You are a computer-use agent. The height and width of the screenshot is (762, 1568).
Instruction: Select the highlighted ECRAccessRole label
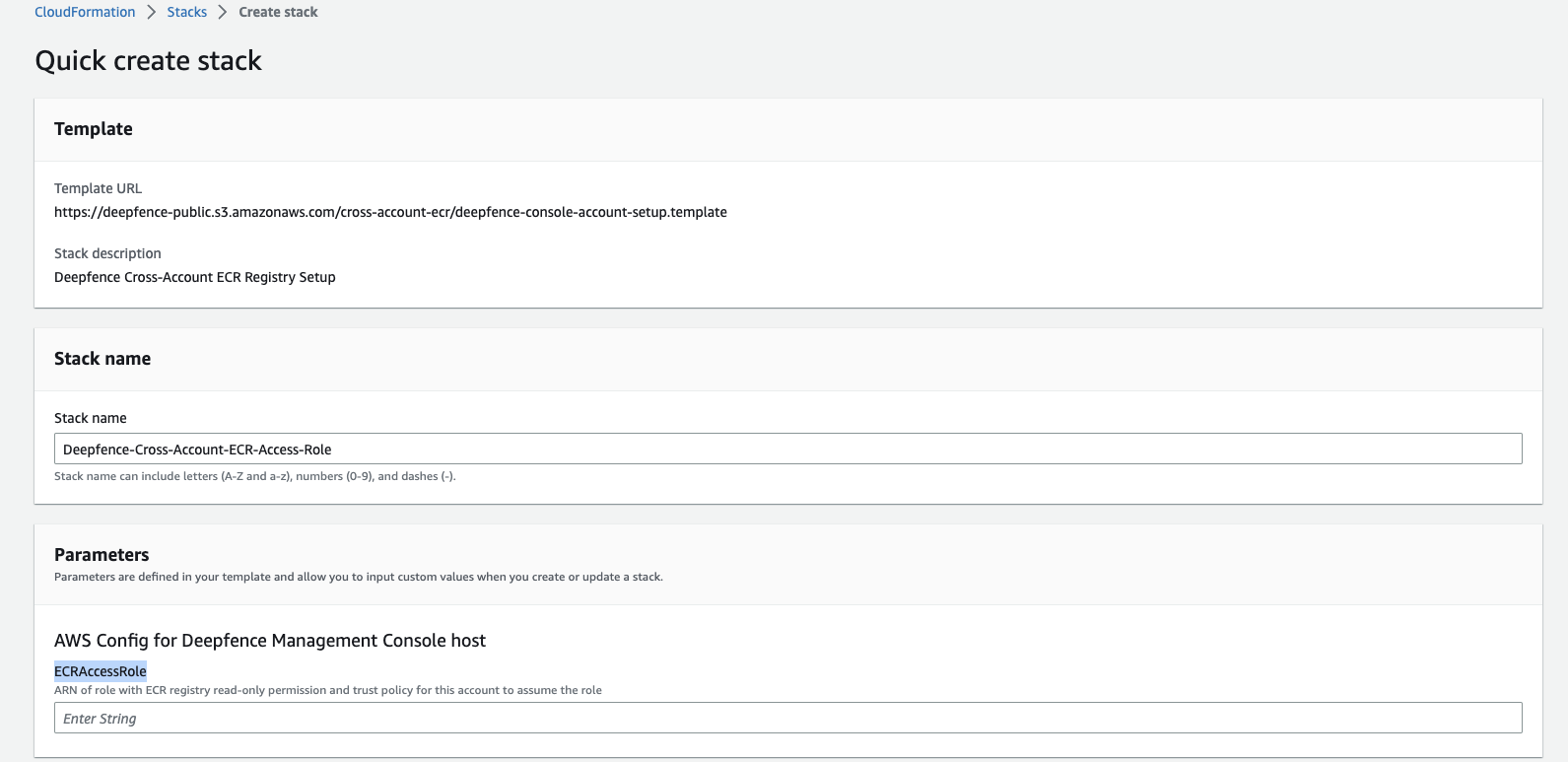[x=101, y=671]
